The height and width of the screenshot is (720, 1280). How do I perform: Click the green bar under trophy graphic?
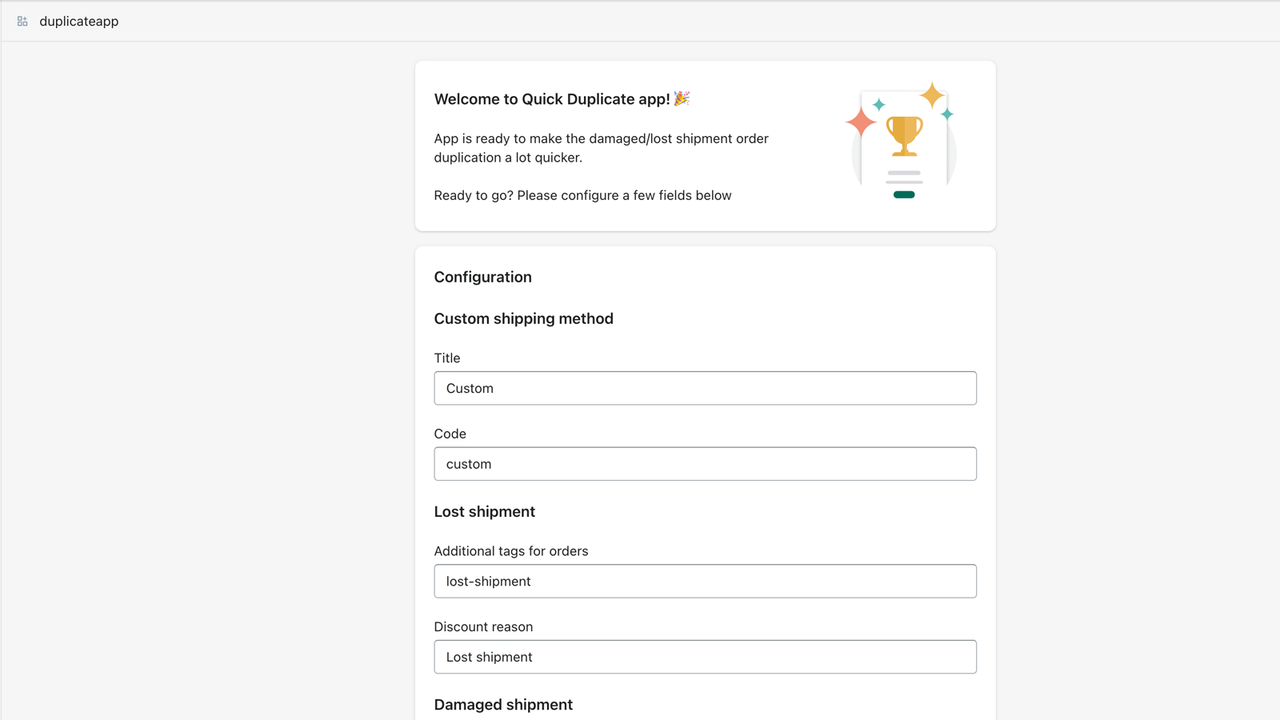(904, 193)
